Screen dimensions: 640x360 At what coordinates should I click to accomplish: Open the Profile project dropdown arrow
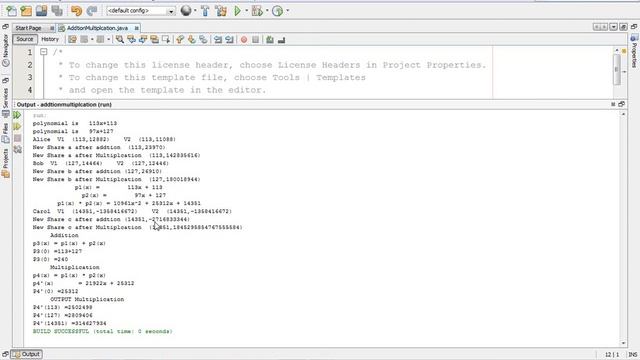point(287,11)
